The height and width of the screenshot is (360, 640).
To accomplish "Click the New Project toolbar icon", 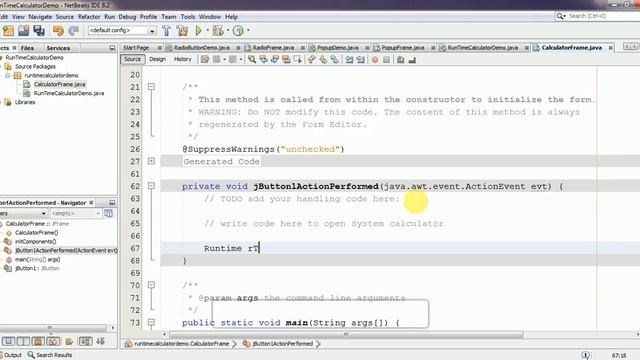I will pos(8,31).
